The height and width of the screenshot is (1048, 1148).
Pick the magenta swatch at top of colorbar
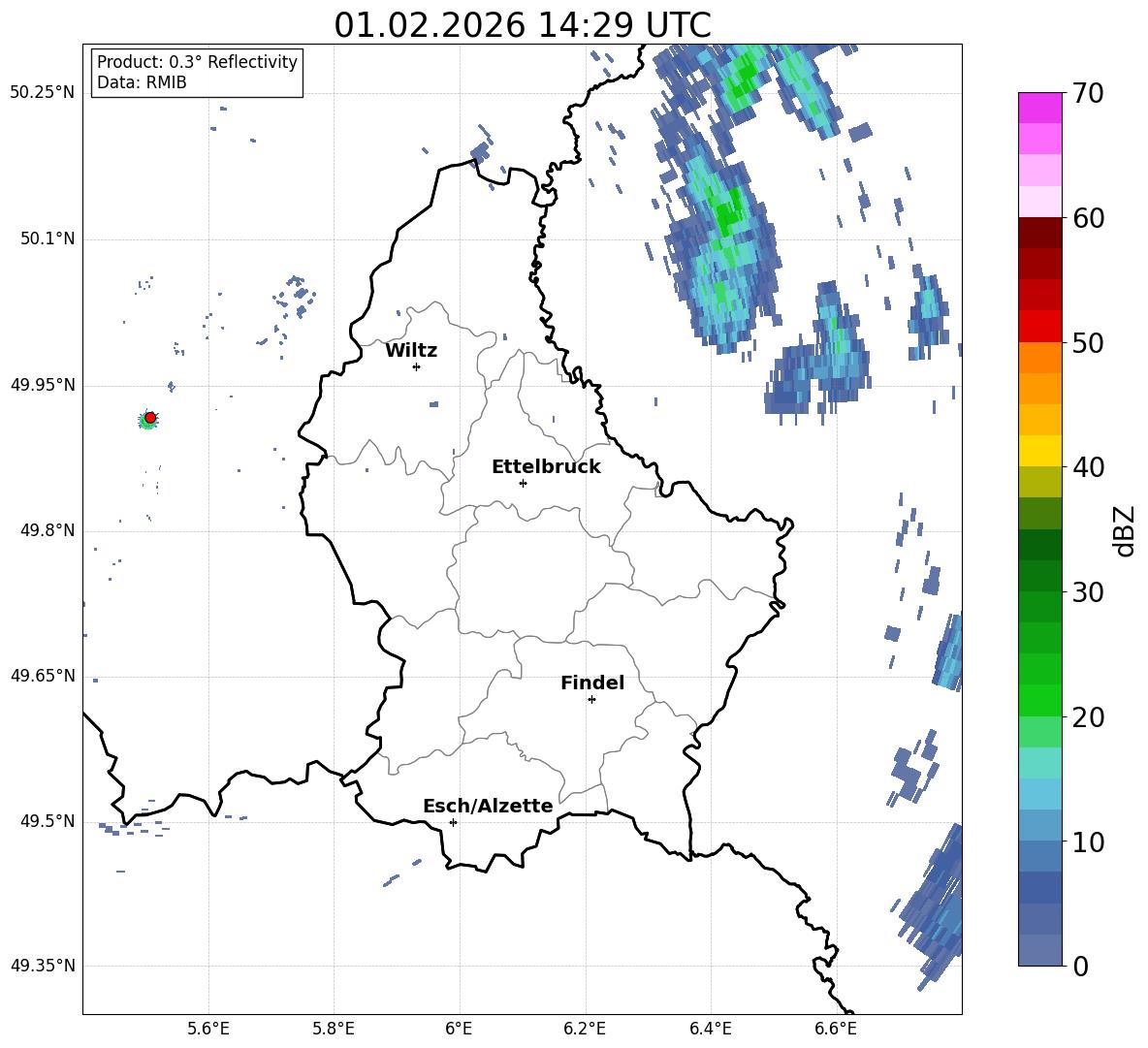1039,108
